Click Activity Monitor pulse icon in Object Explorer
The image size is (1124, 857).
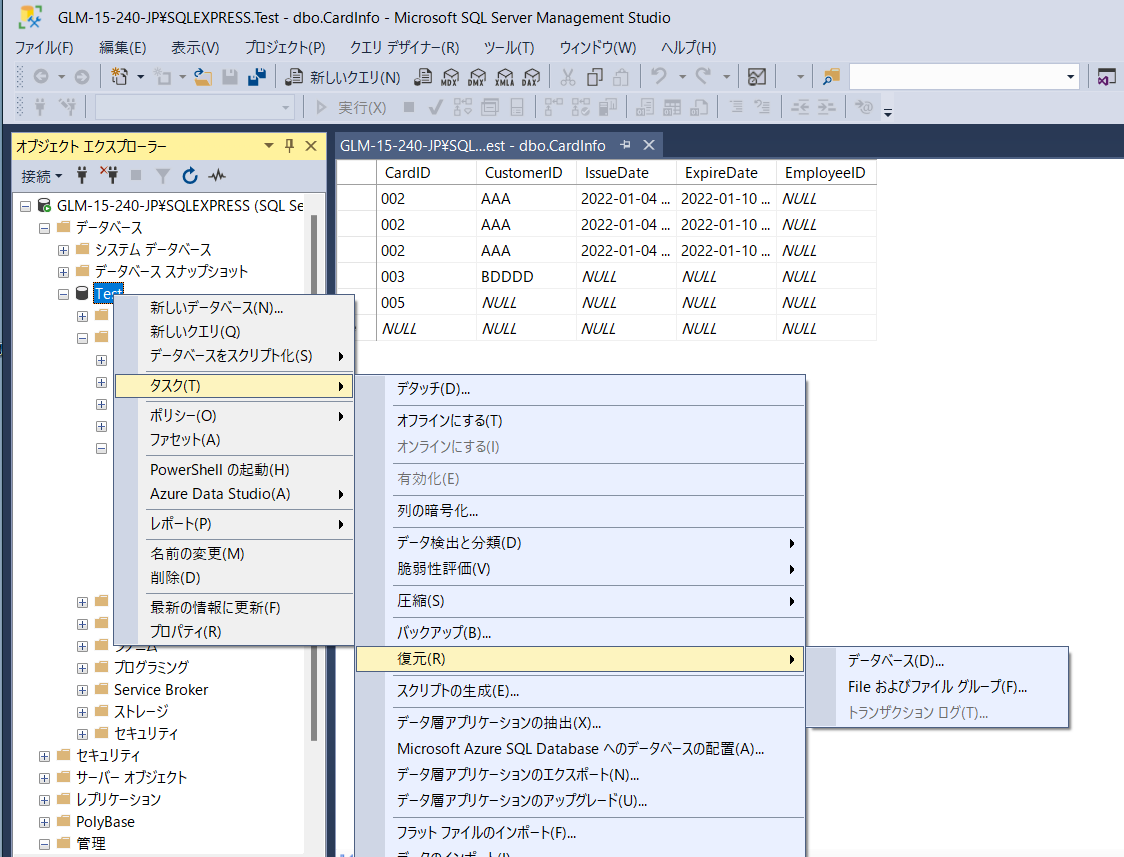[217, 176]
